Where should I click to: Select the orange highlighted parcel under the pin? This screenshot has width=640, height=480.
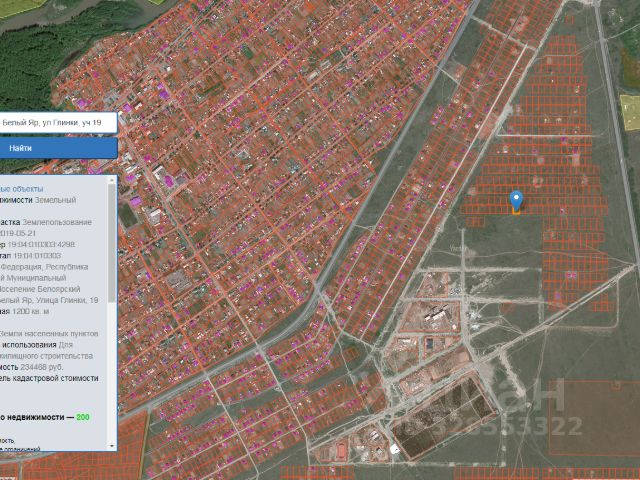pyautogui.click(x=516, y=211)
